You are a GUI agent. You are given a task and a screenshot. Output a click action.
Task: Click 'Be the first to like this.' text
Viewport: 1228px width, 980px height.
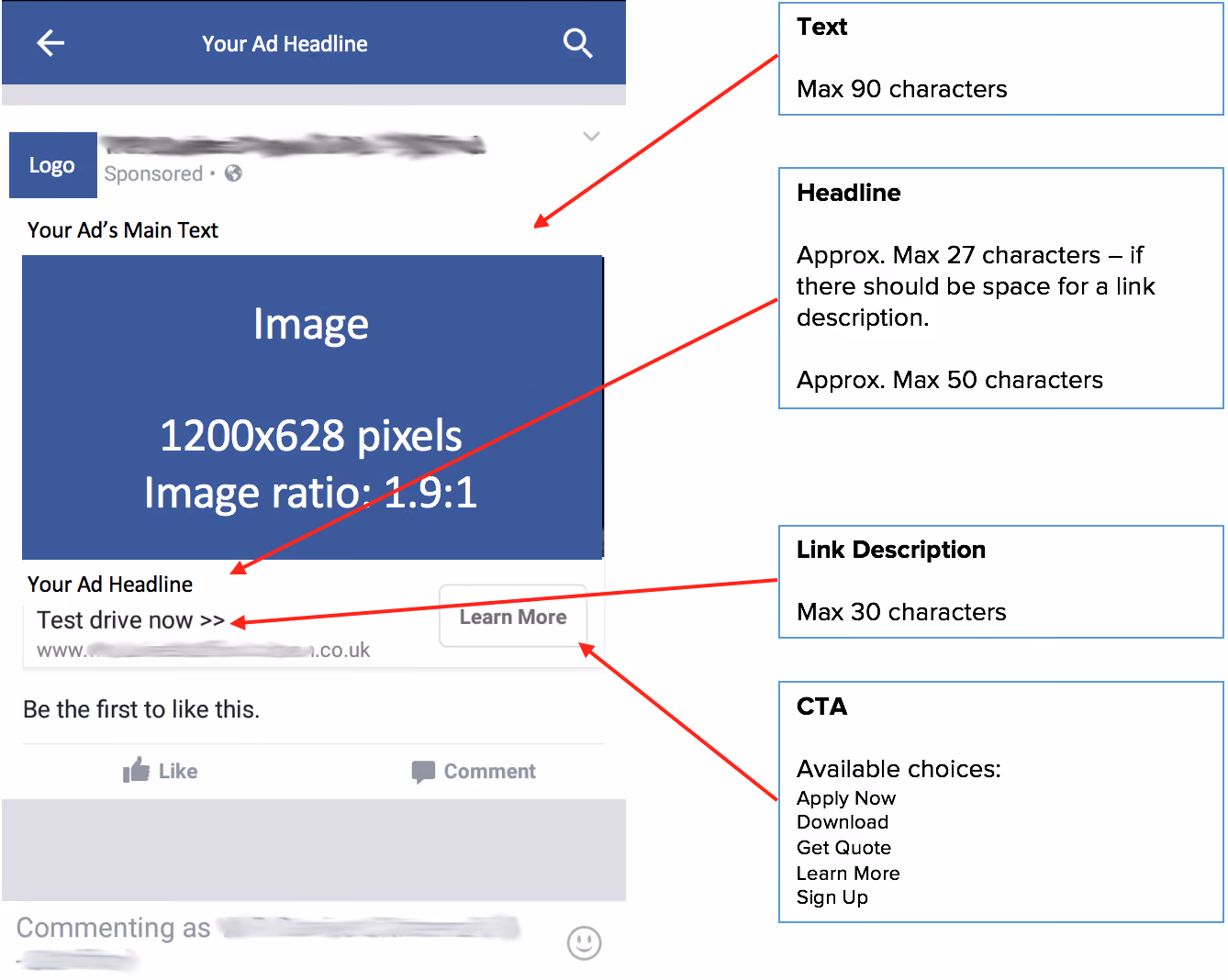(x=141, y=709)
